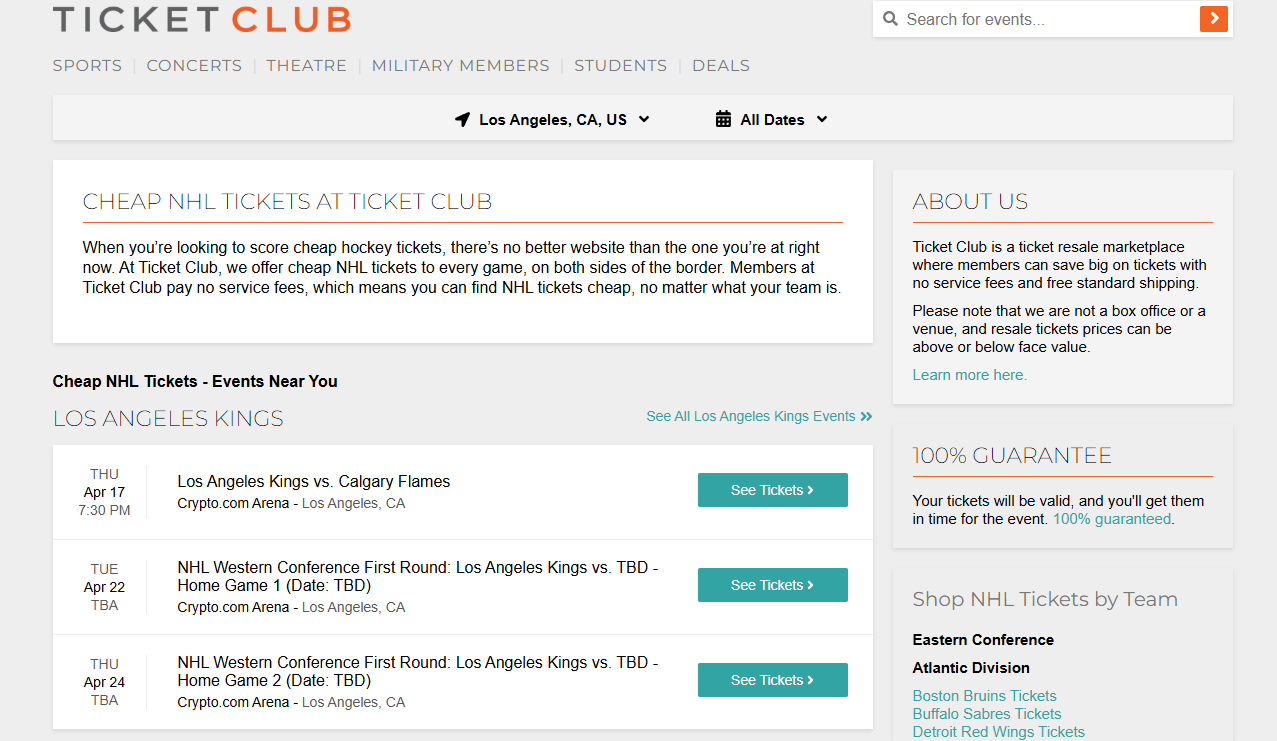
Task: Go to Students page
Action: click(x=620, y=66)
